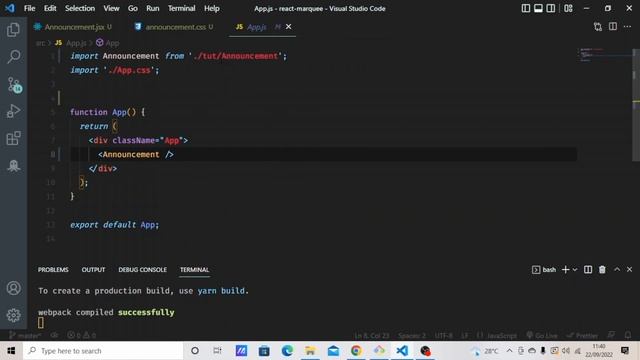
Task: Switch to OUTPUT panel tab
Action: [x=93, y=270]
